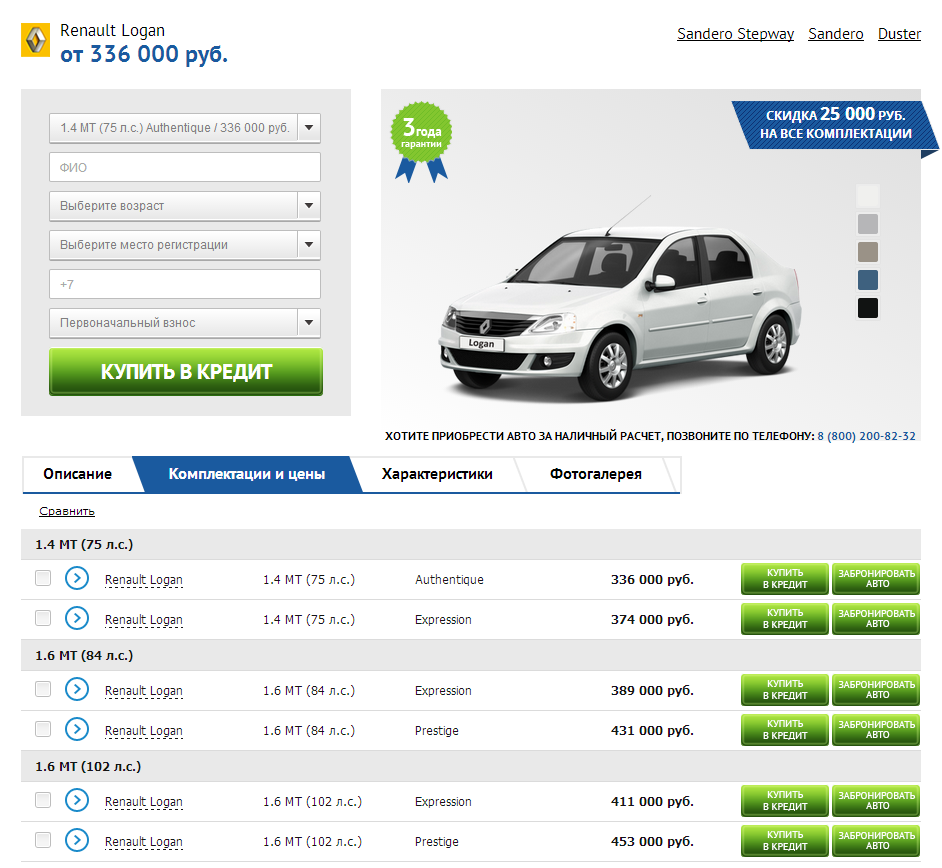
Task: Open Renault Logan link in 453 000 руб. row
Action: click(x=144, y=842)
